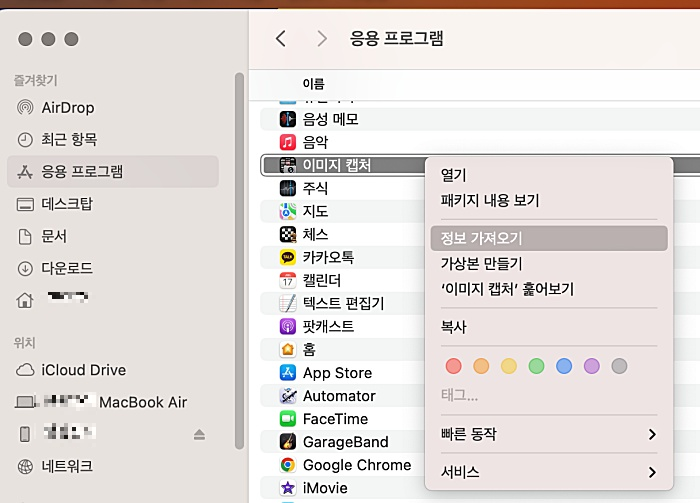Click the 음성 메모 file name
This screenshot has width=700, height=503.
331,119
